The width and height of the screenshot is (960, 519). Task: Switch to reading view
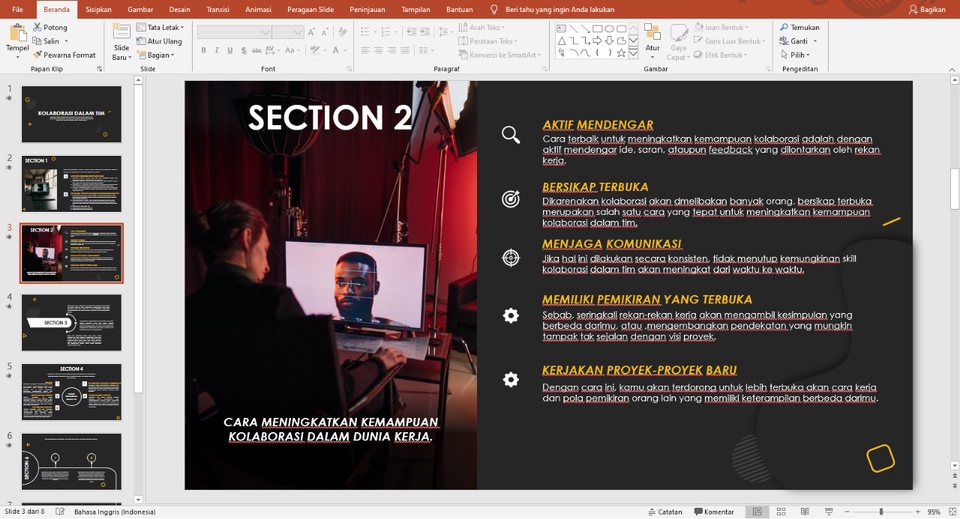[x=805, y=512]
